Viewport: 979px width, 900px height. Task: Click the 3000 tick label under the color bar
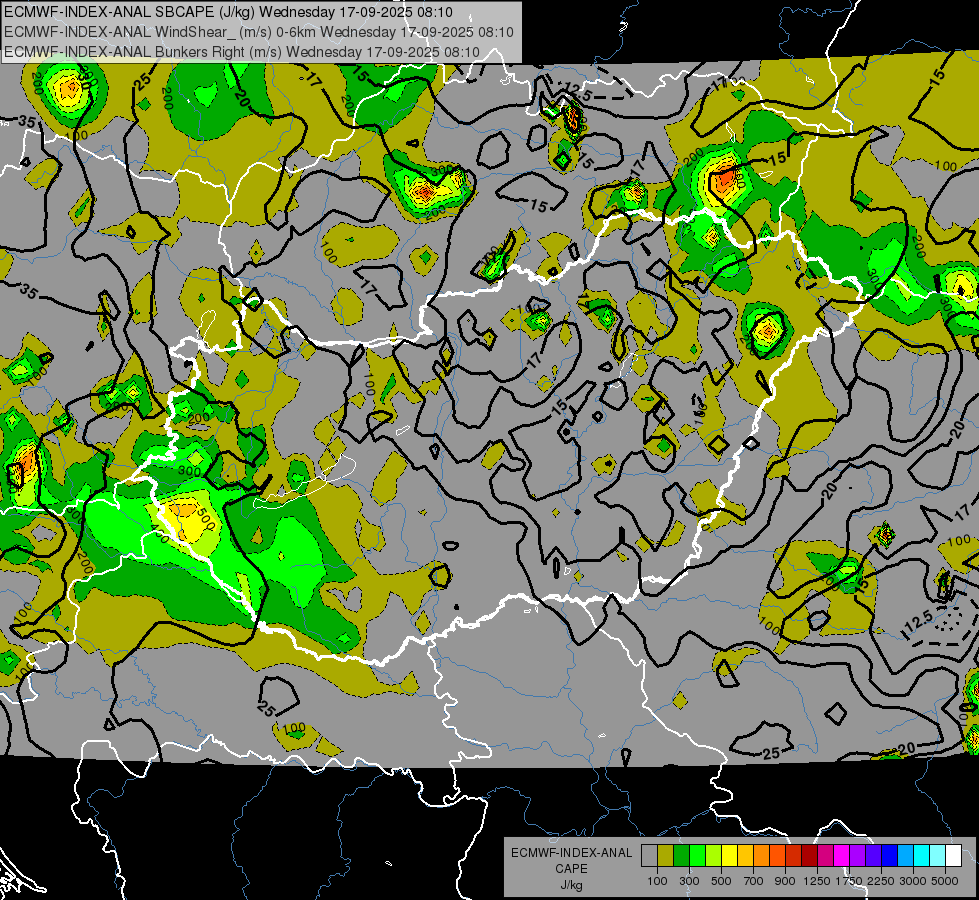click(x=913, y=881)
